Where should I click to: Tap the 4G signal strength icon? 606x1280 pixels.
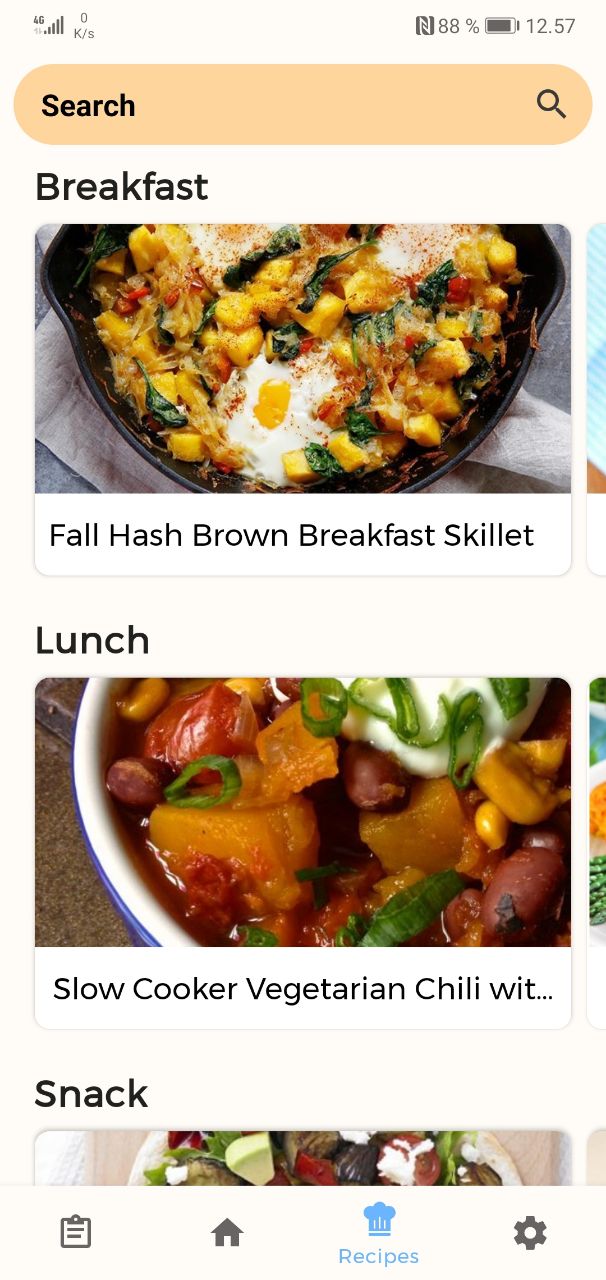48,25
